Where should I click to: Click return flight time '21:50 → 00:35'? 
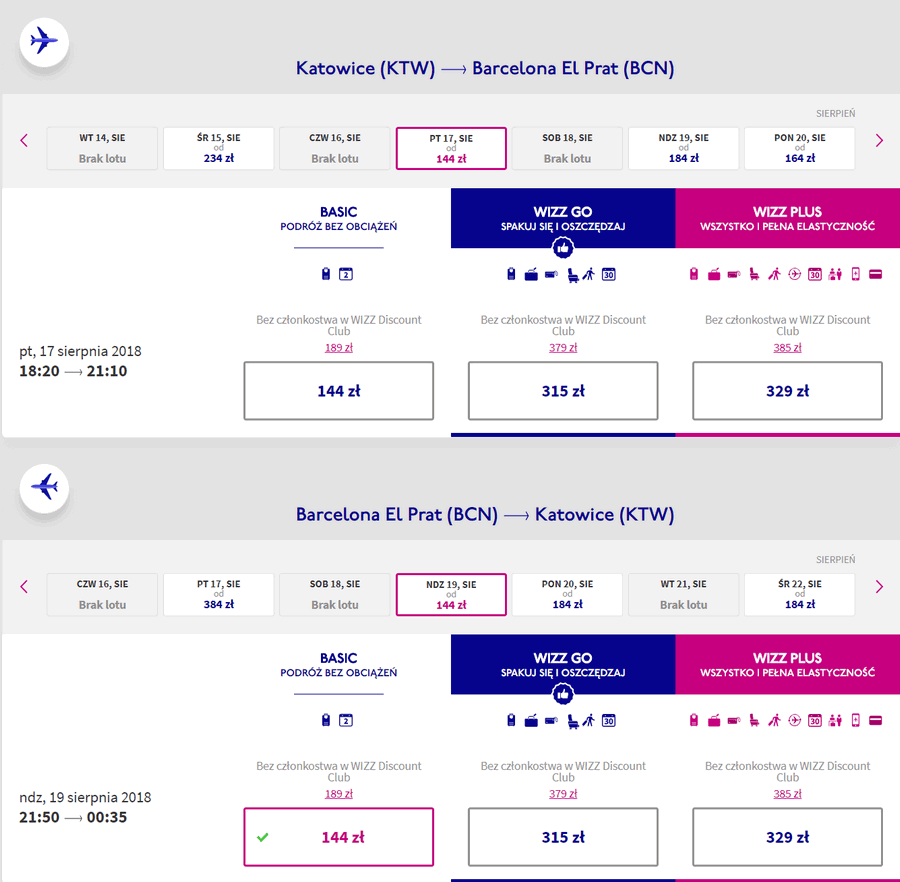(73, 817)
